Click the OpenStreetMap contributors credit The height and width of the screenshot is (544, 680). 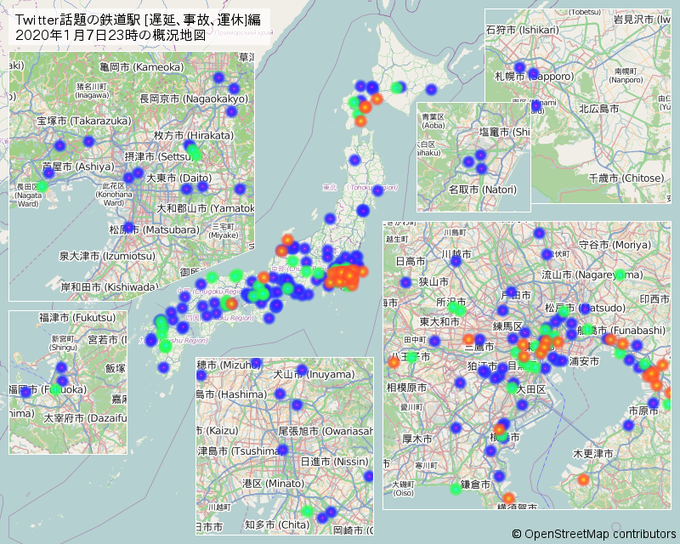(594, 534)
